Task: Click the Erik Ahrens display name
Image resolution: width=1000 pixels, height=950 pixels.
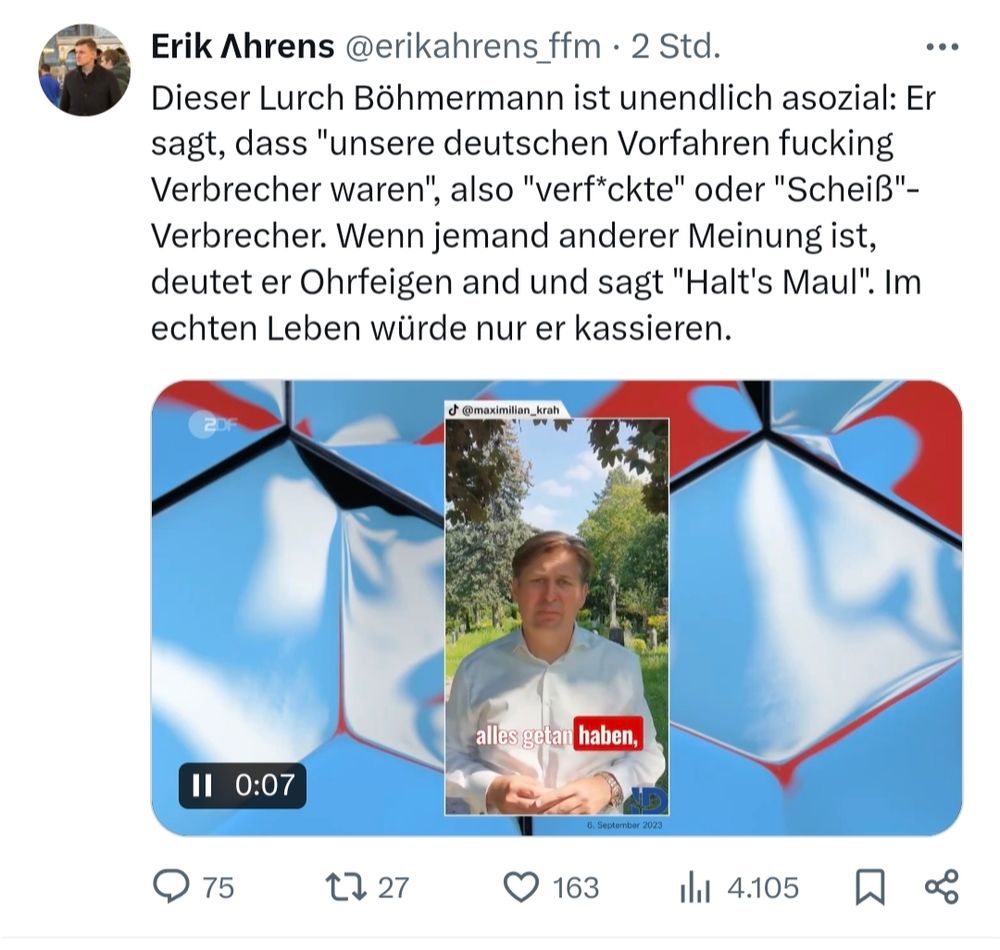Action: [x=242, y=47]
